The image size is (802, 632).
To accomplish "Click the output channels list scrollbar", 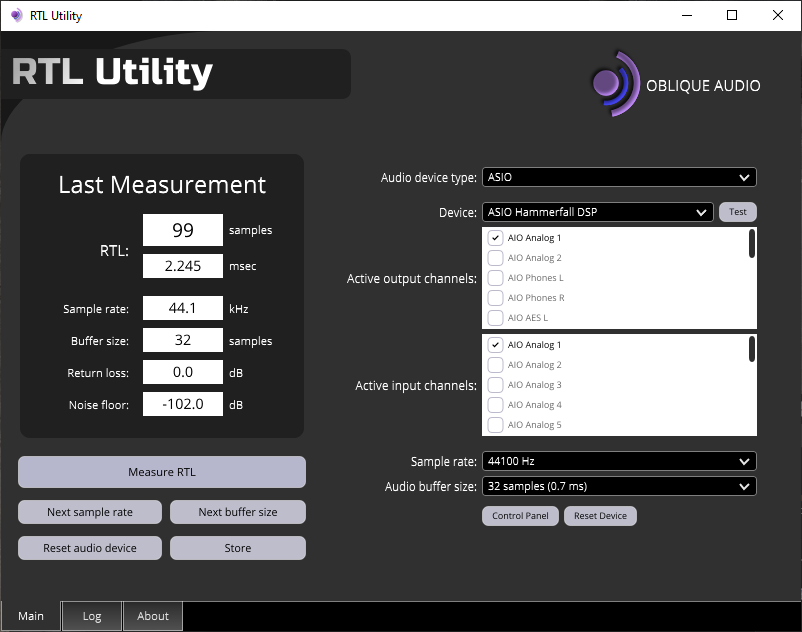I will [x=751, y=244].
